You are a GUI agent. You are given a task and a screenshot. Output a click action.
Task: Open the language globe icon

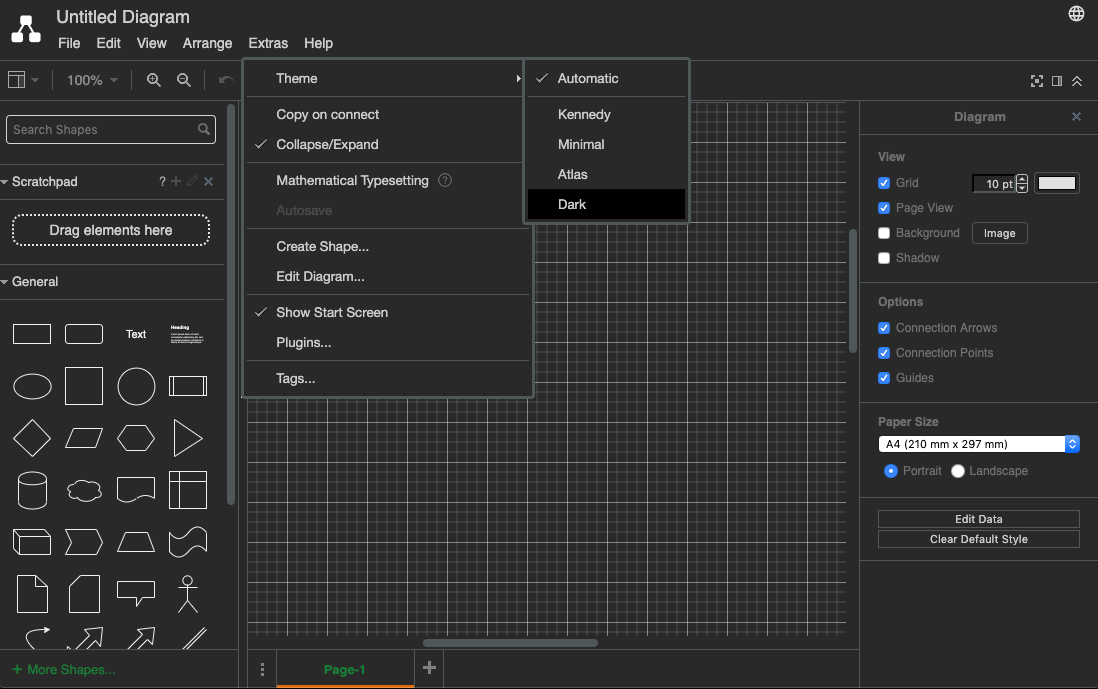[x=1076, y=13]
